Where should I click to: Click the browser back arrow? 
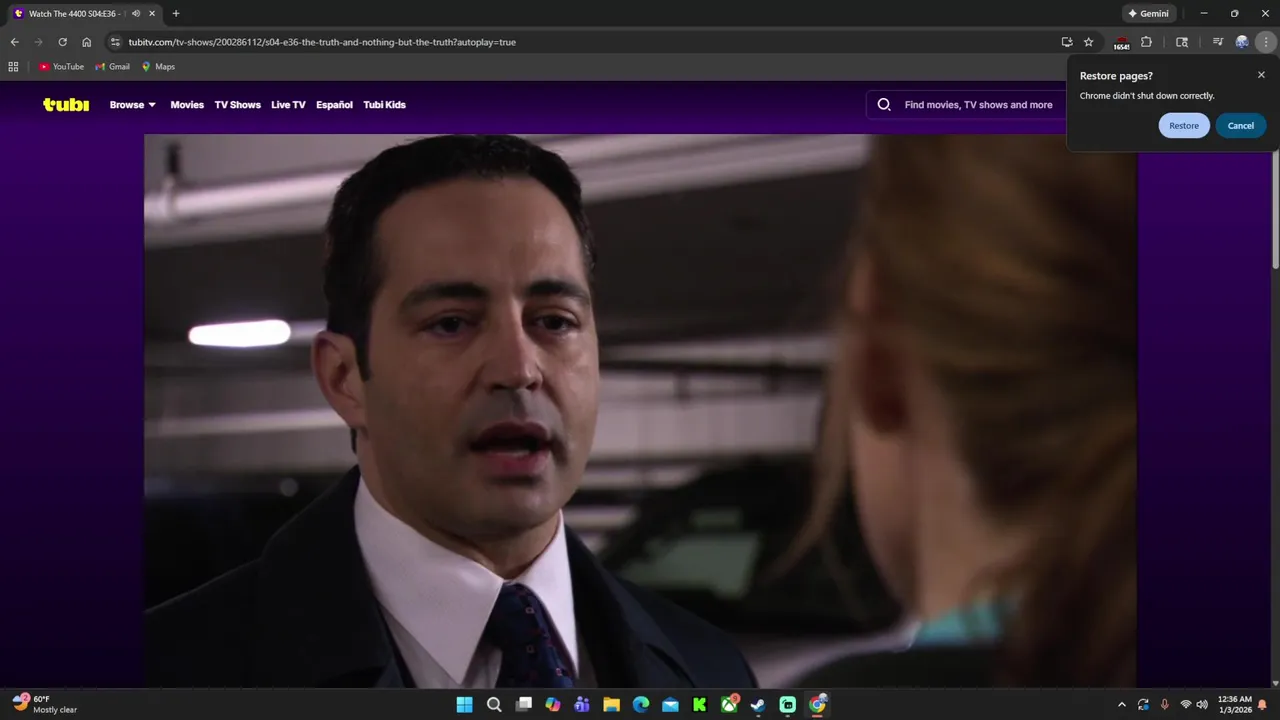pyautogui.click(x=14, y=42)
